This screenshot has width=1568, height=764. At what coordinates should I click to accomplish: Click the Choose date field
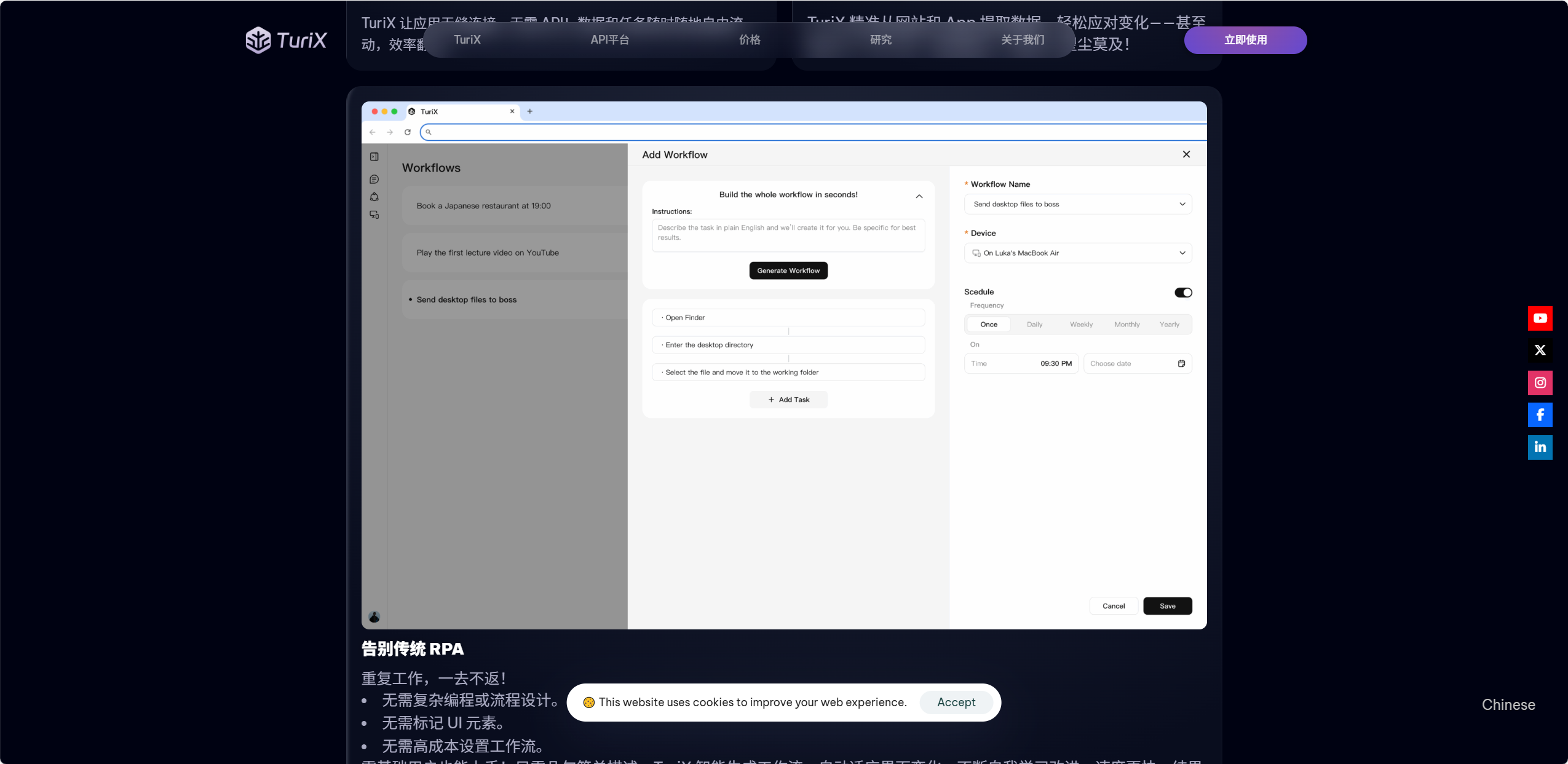pos(1138,364)
